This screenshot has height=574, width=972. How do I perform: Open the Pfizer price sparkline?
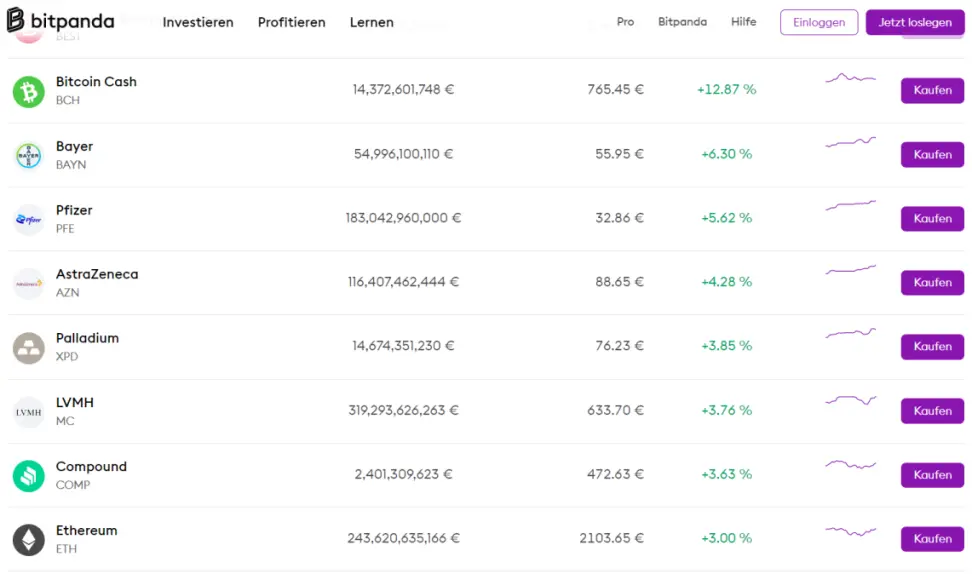tap(850, 205)
